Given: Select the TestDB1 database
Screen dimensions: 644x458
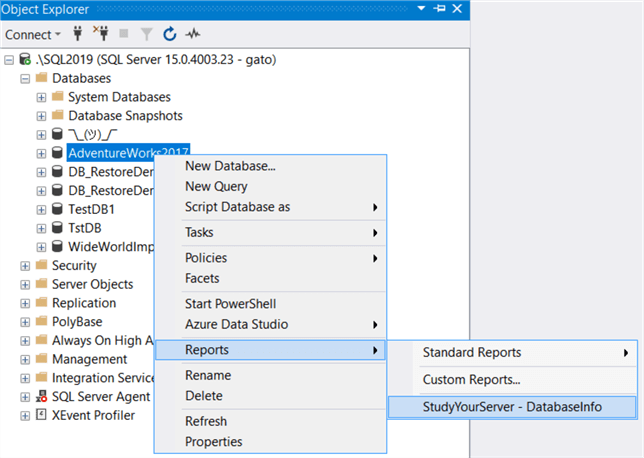Looking at the screenshot, I should click(x=91, y=209).
